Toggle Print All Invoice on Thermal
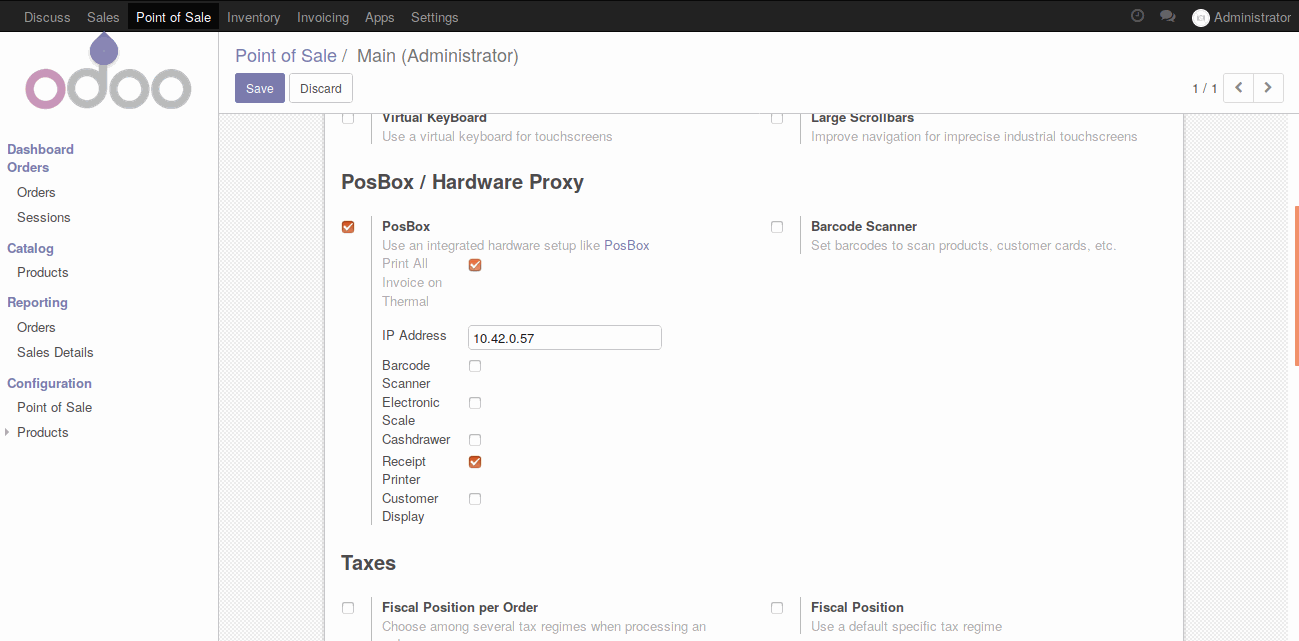 click(x=475, y=265)
